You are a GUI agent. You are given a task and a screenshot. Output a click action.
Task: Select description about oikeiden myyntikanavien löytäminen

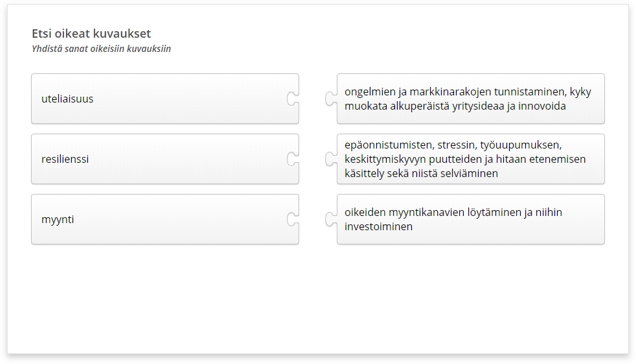471,219
